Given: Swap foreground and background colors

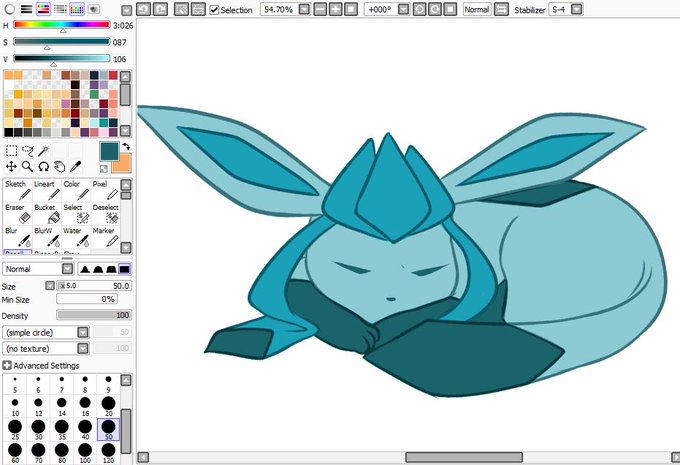Looking at the screenshot, I should tap(126, 146).
